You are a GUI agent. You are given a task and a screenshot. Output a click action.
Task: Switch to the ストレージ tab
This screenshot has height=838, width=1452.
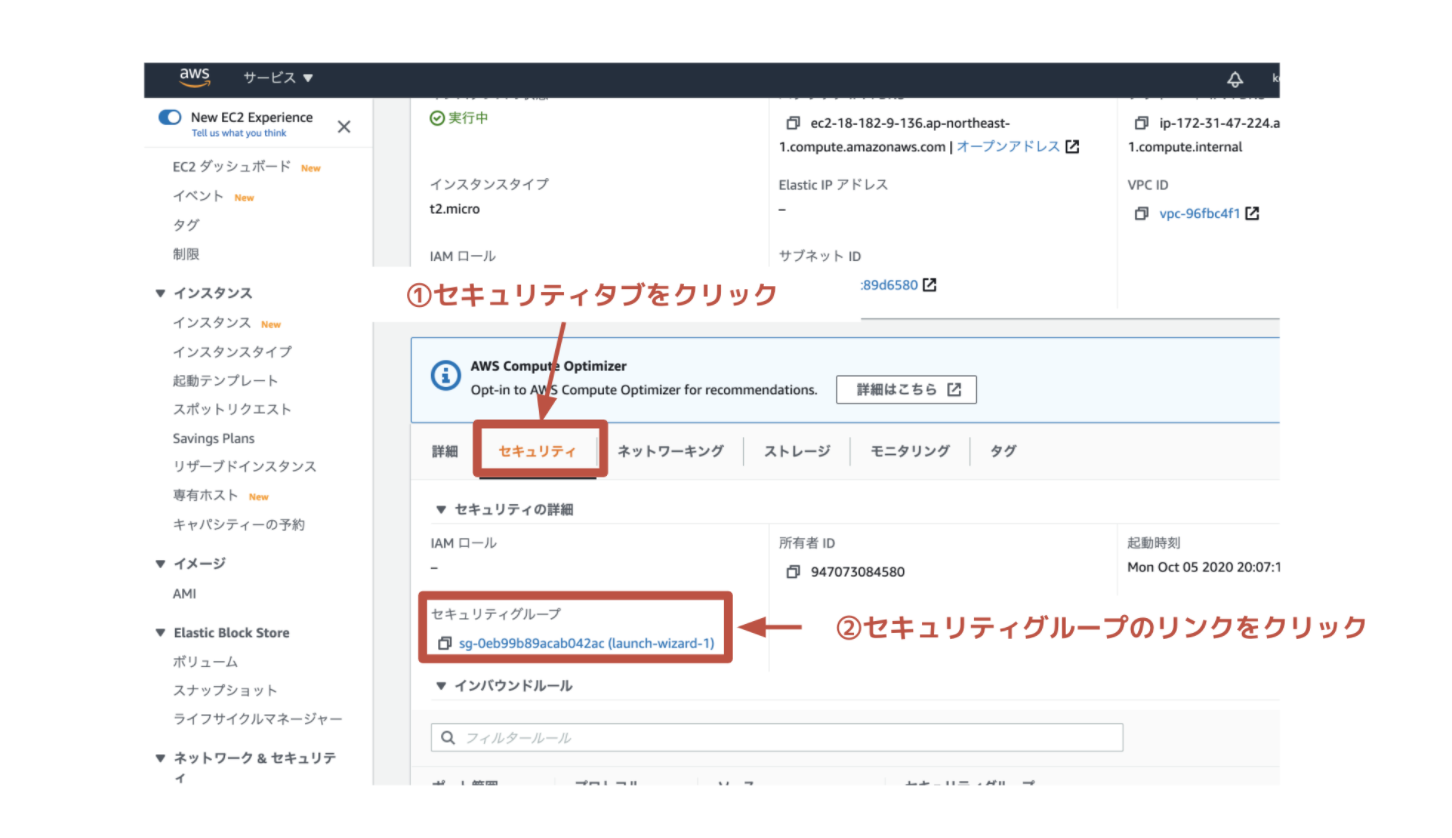[x=797, y=451]
